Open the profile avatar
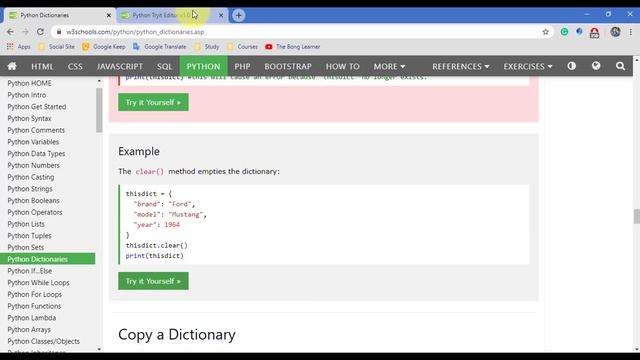Image resolution: width=640 pixels, height=360 pixels. [615, 32]
